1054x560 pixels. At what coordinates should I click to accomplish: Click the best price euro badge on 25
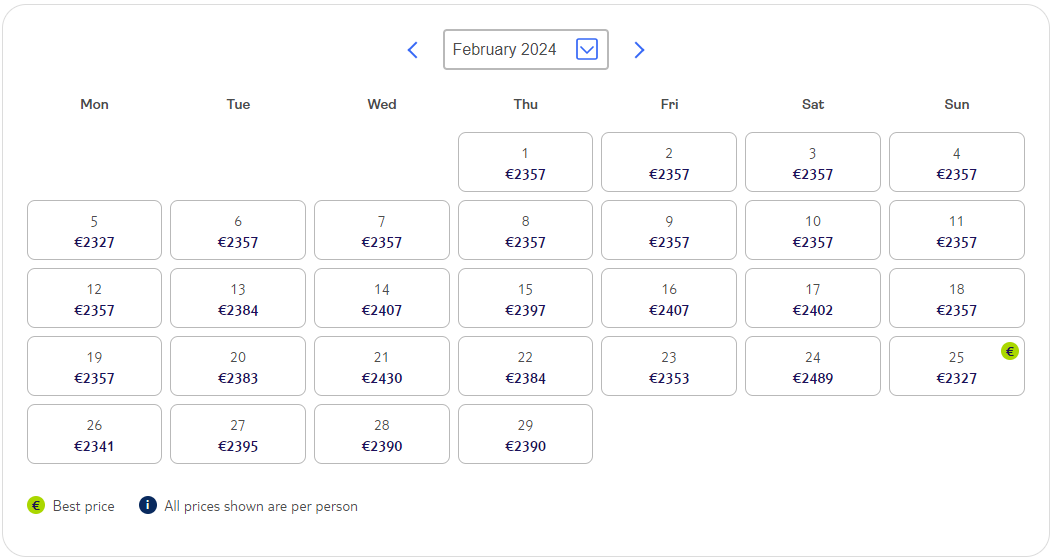pyautogui.click(x=1010, y=351)
